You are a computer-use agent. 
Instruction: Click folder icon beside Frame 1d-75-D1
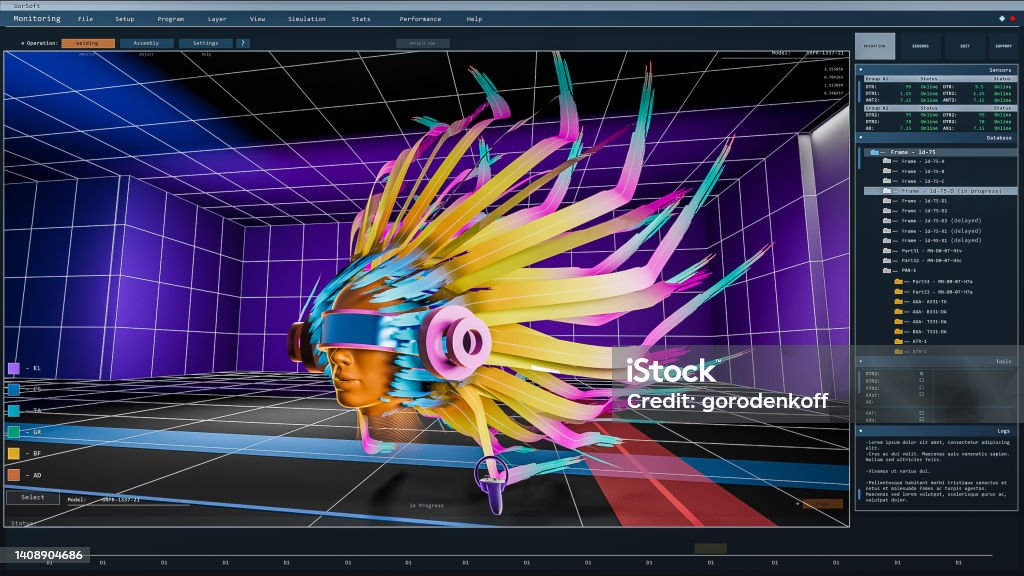coord(887,201)
